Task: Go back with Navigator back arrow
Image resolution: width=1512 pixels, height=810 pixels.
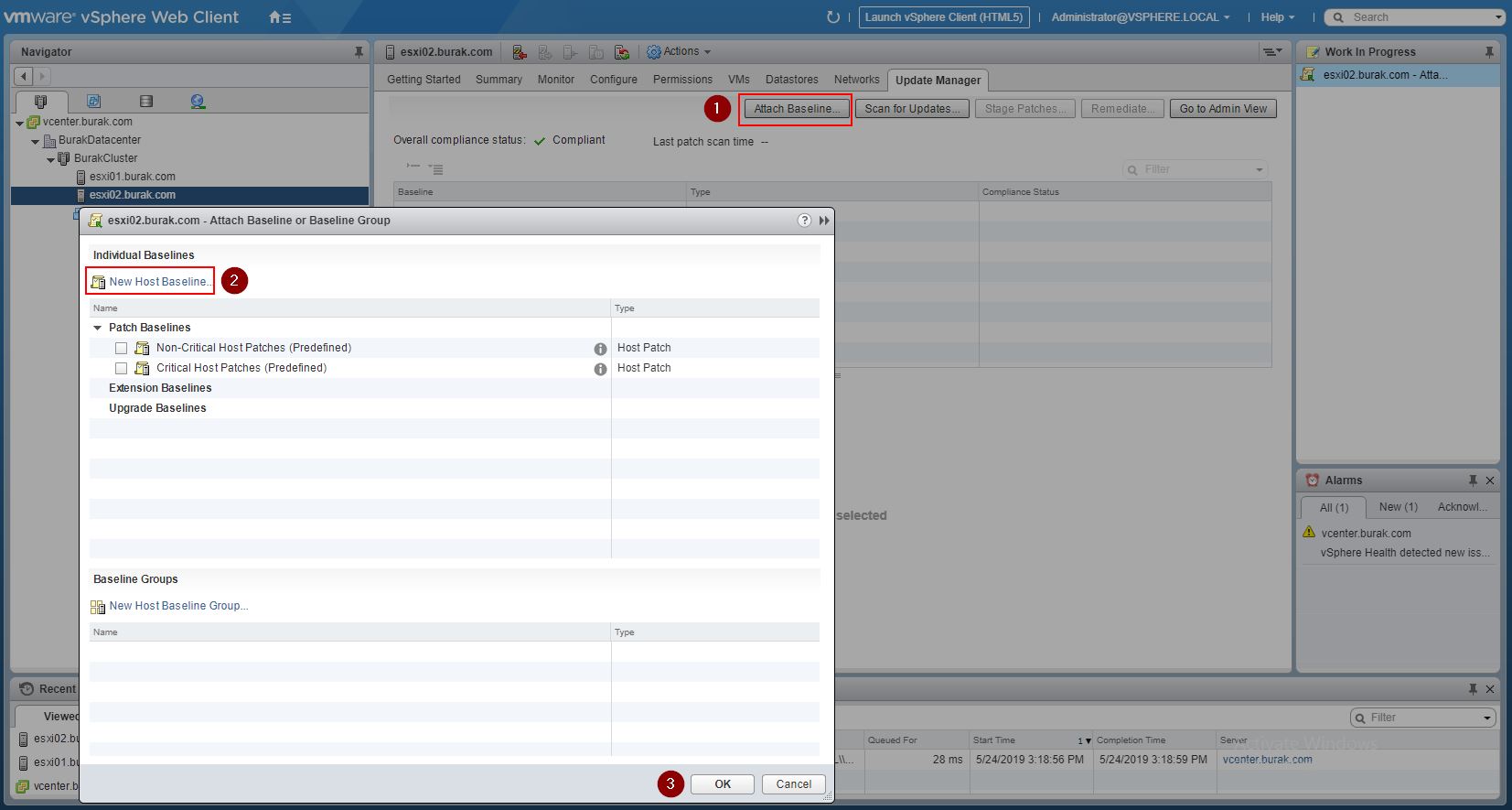Action: 25,77
